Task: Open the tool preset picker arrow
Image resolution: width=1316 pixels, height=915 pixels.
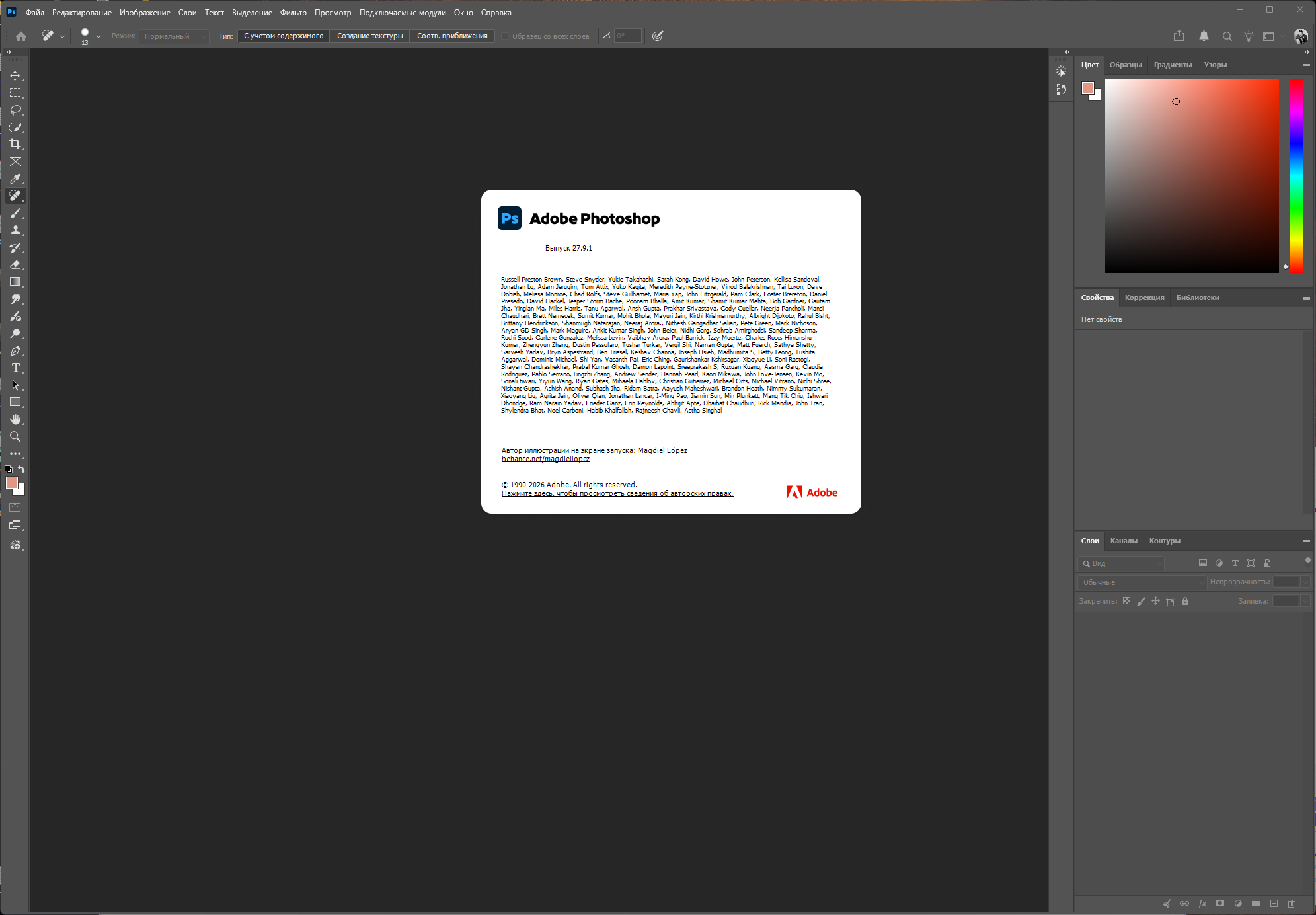Action: (62, 37)
